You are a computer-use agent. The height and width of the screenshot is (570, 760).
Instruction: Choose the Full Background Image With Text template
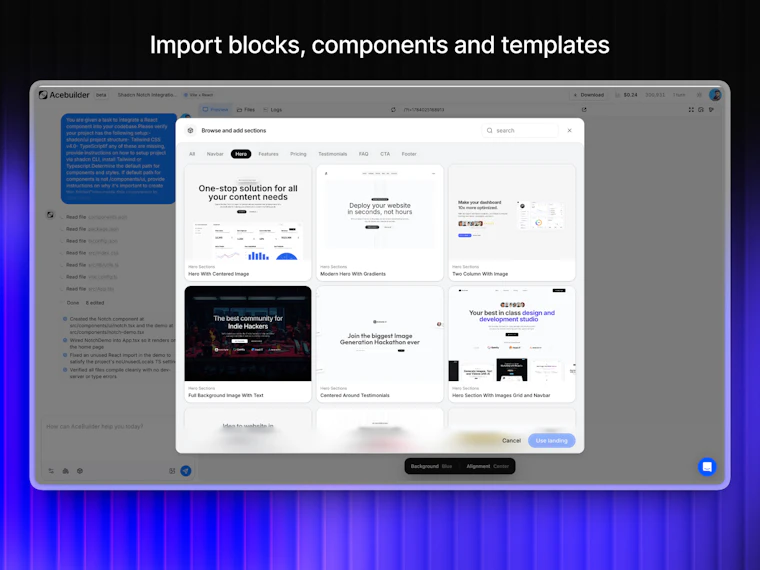click(x=248, y=344)
